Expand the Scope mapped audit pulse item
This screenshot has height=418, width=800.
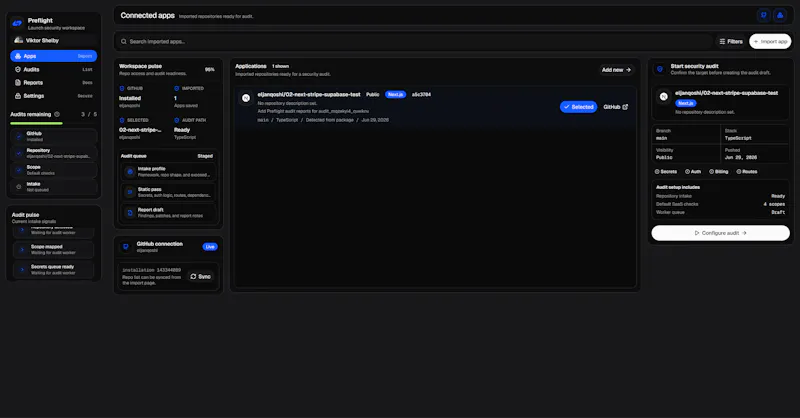pyautogui.click(x=54, y=250)
